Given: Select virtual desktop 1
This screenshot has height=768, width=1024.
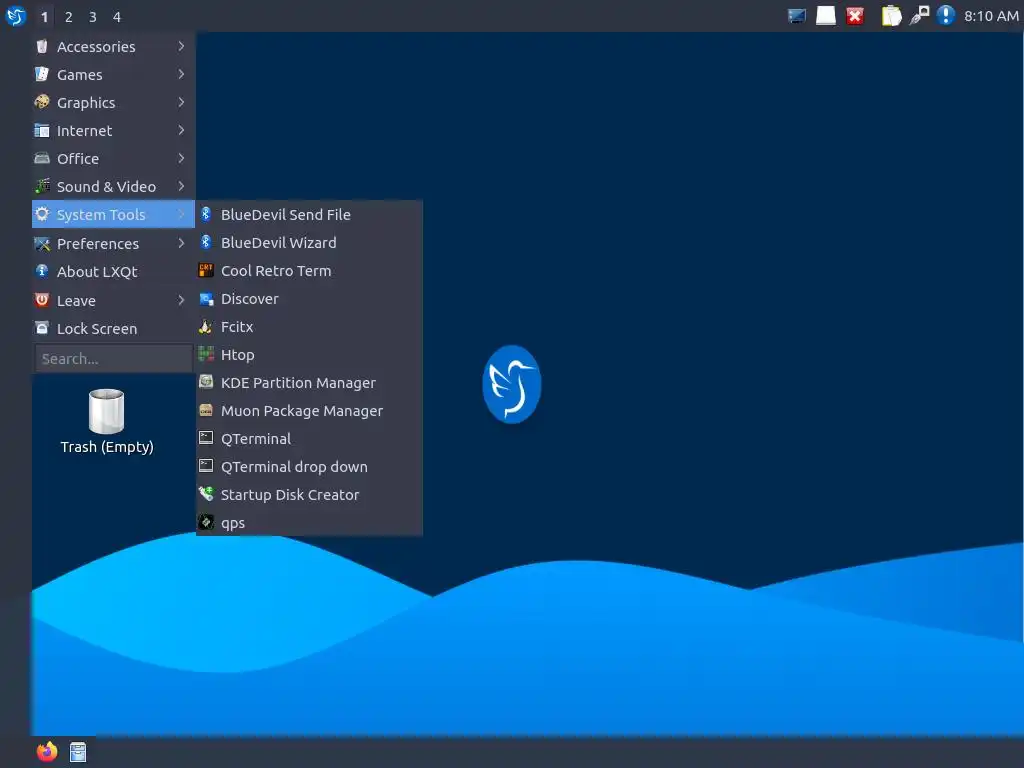Looking at the screenshot, I should (44, 17).
